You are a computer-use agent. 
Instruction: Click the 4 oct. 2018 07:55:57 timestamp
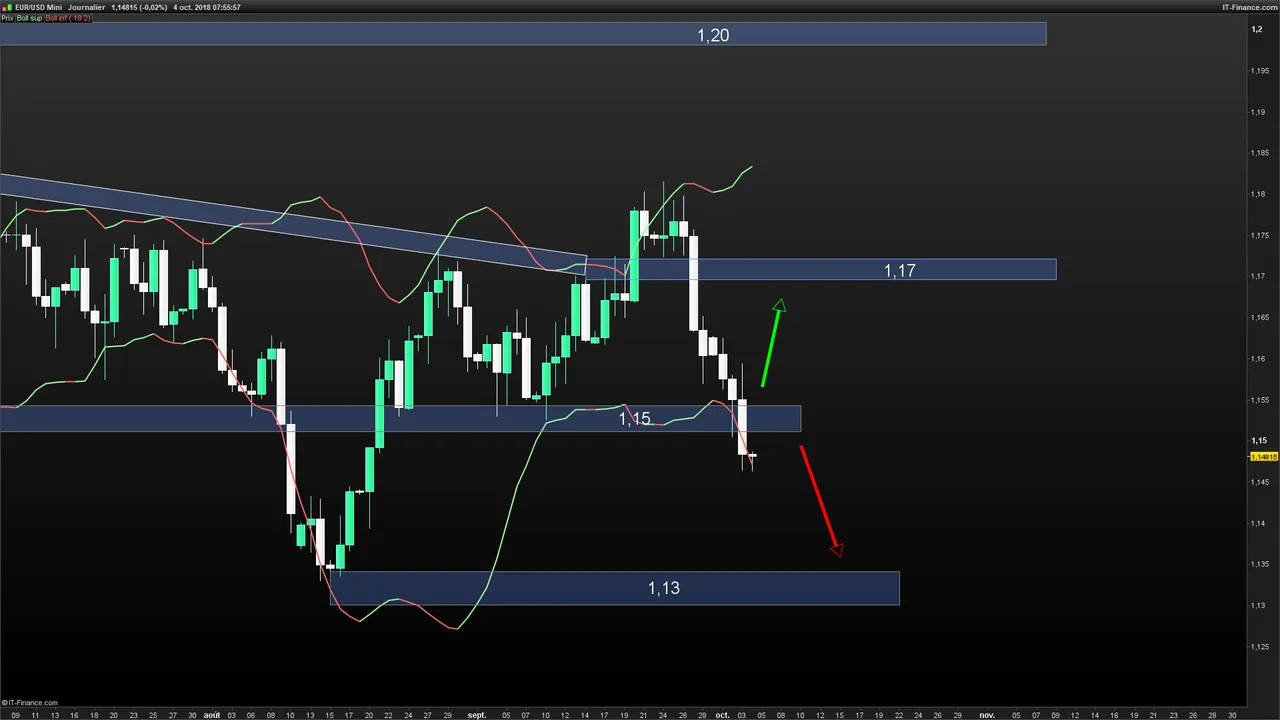[x=207, y=7]
